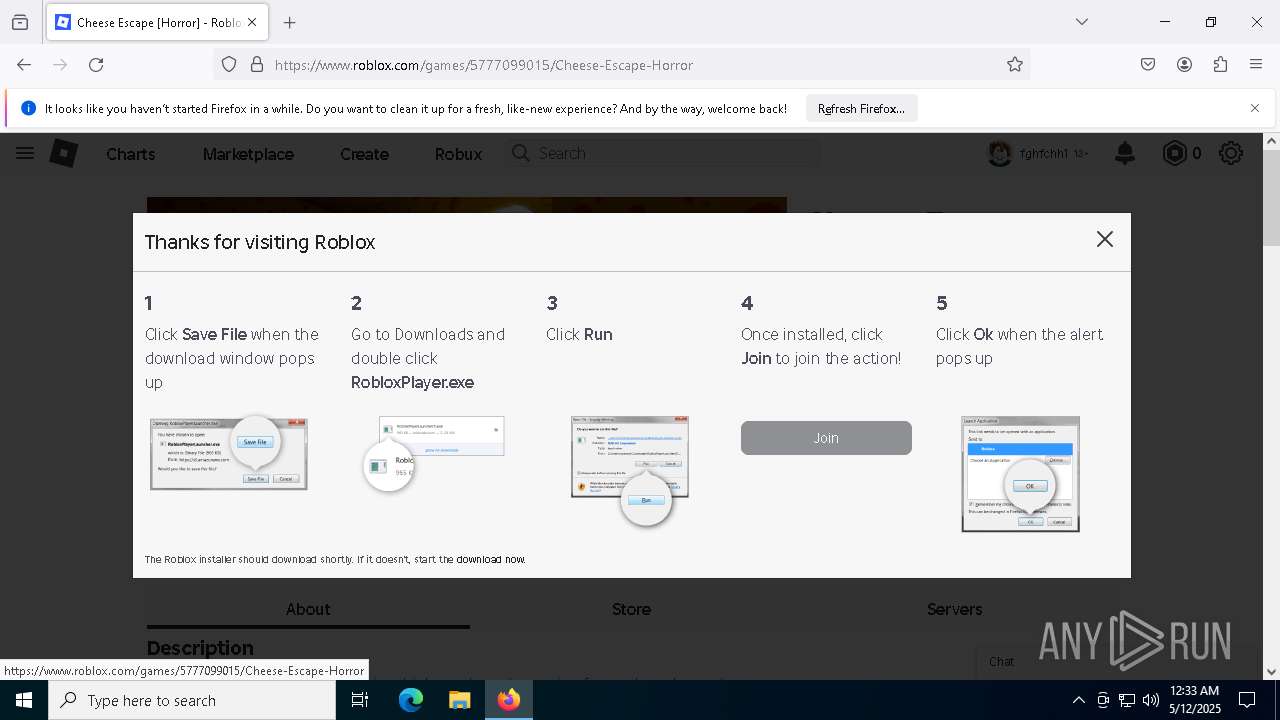Go back to previous page

click(x=24, y=64)
